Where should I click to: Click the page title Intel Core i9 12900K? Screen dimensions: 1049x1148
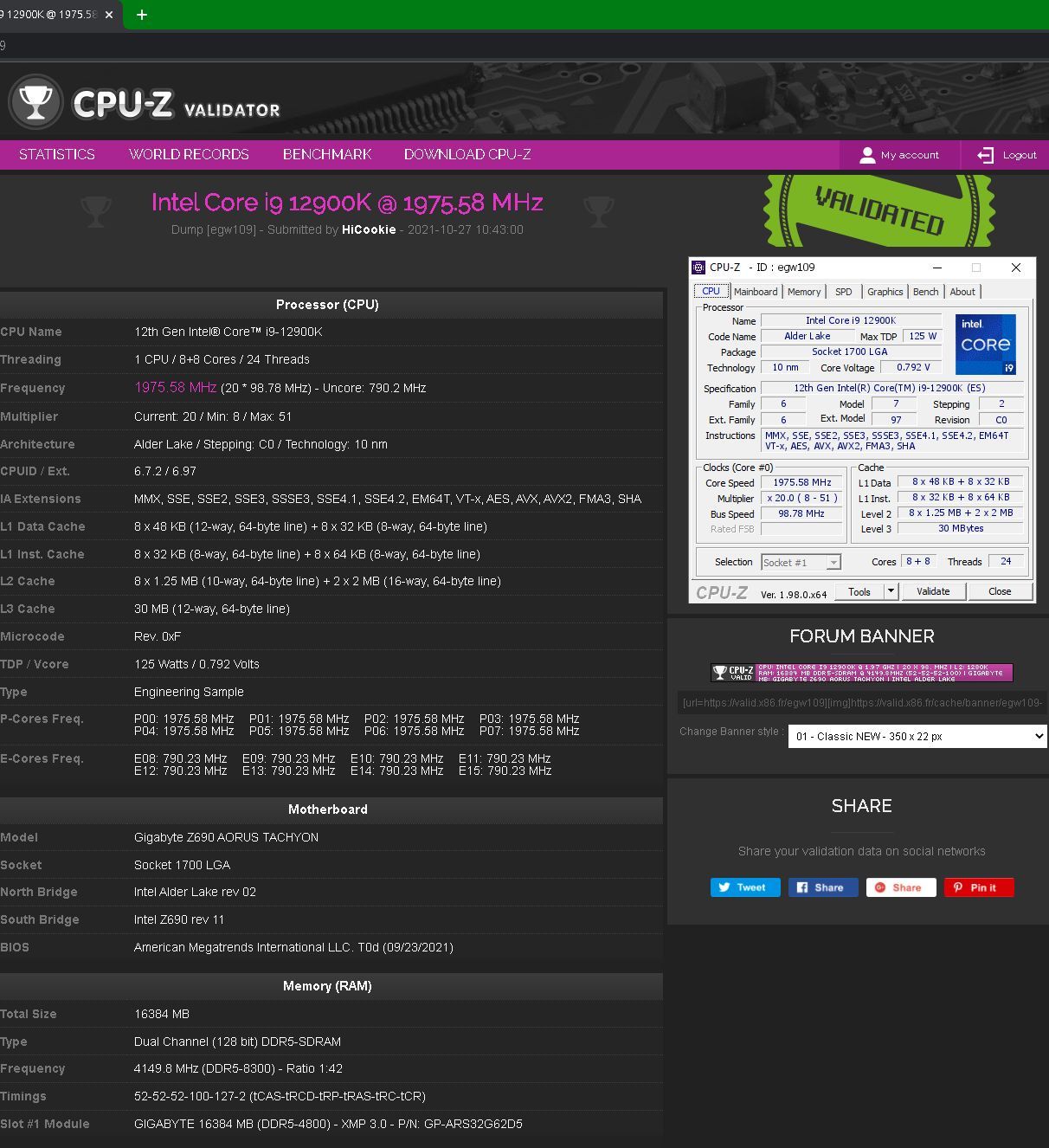tap(347, 203)
